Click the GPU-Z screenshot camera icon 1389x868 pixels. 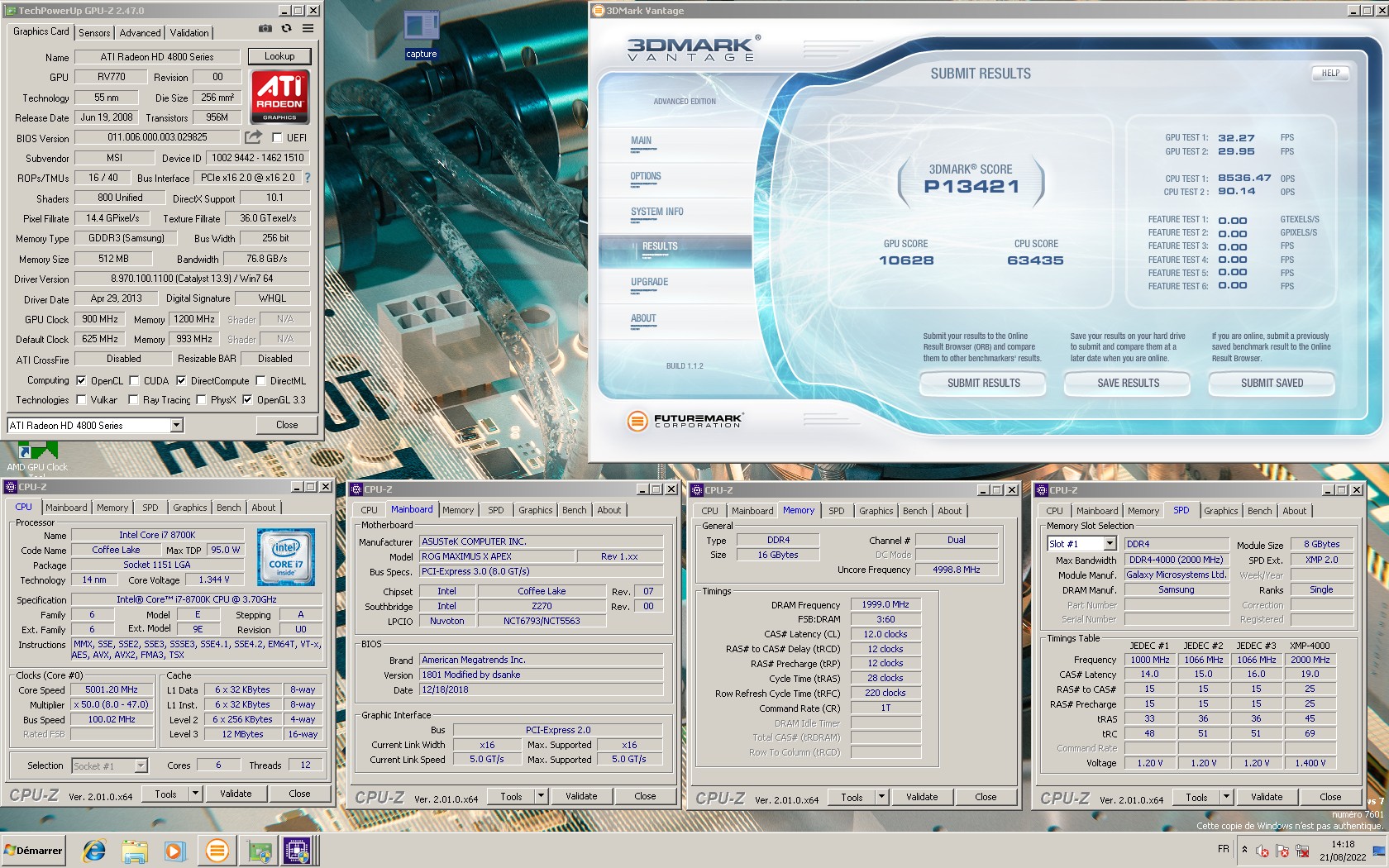265,28
